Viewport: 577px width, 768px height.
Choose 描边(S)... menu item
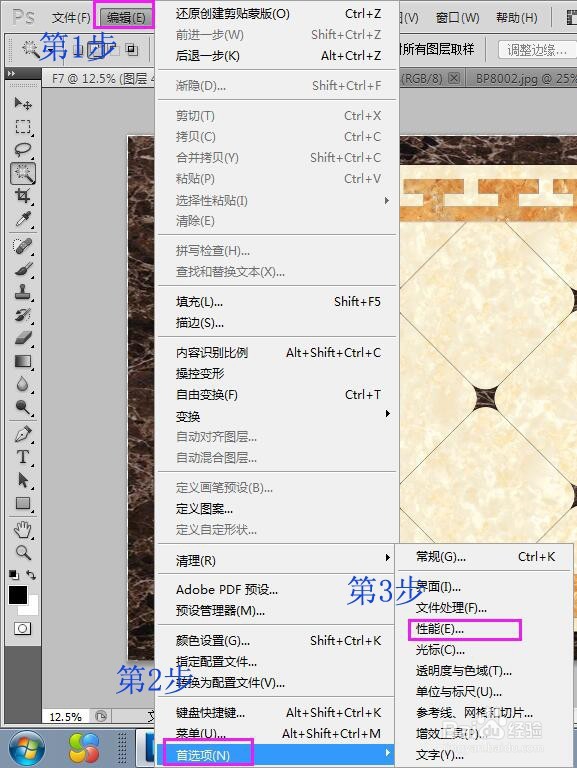(x=277, y=323)
